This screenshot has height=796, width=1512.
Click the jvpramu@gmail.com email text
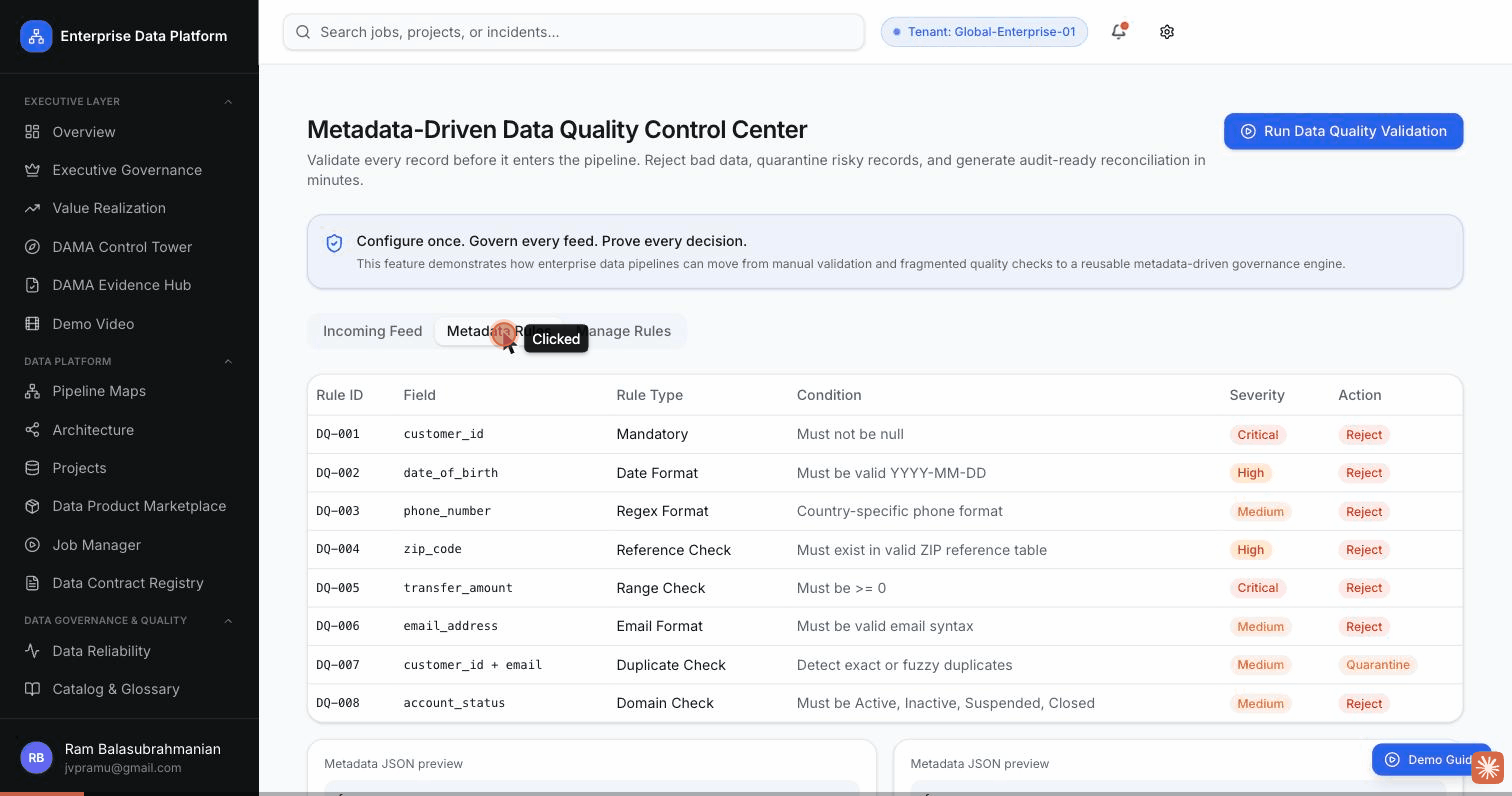coord(123,768)
